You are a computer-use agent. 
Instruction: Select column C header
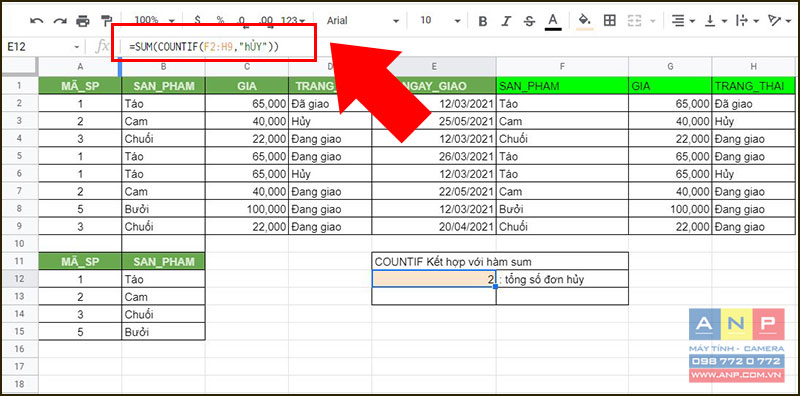tap(247, 67)
